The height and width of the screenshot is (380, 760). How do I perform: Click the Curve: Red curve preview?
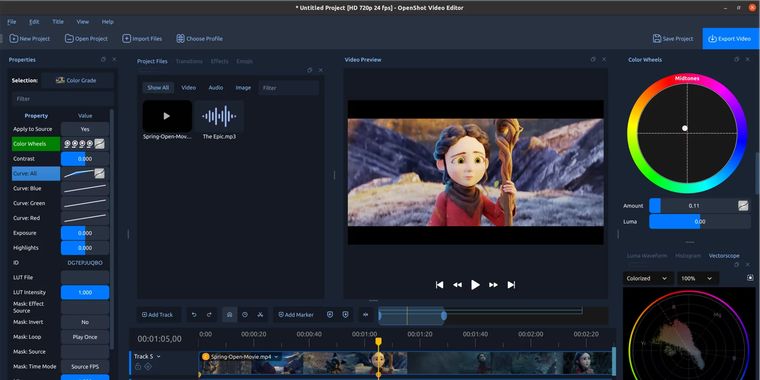click(x=85, y=218)
